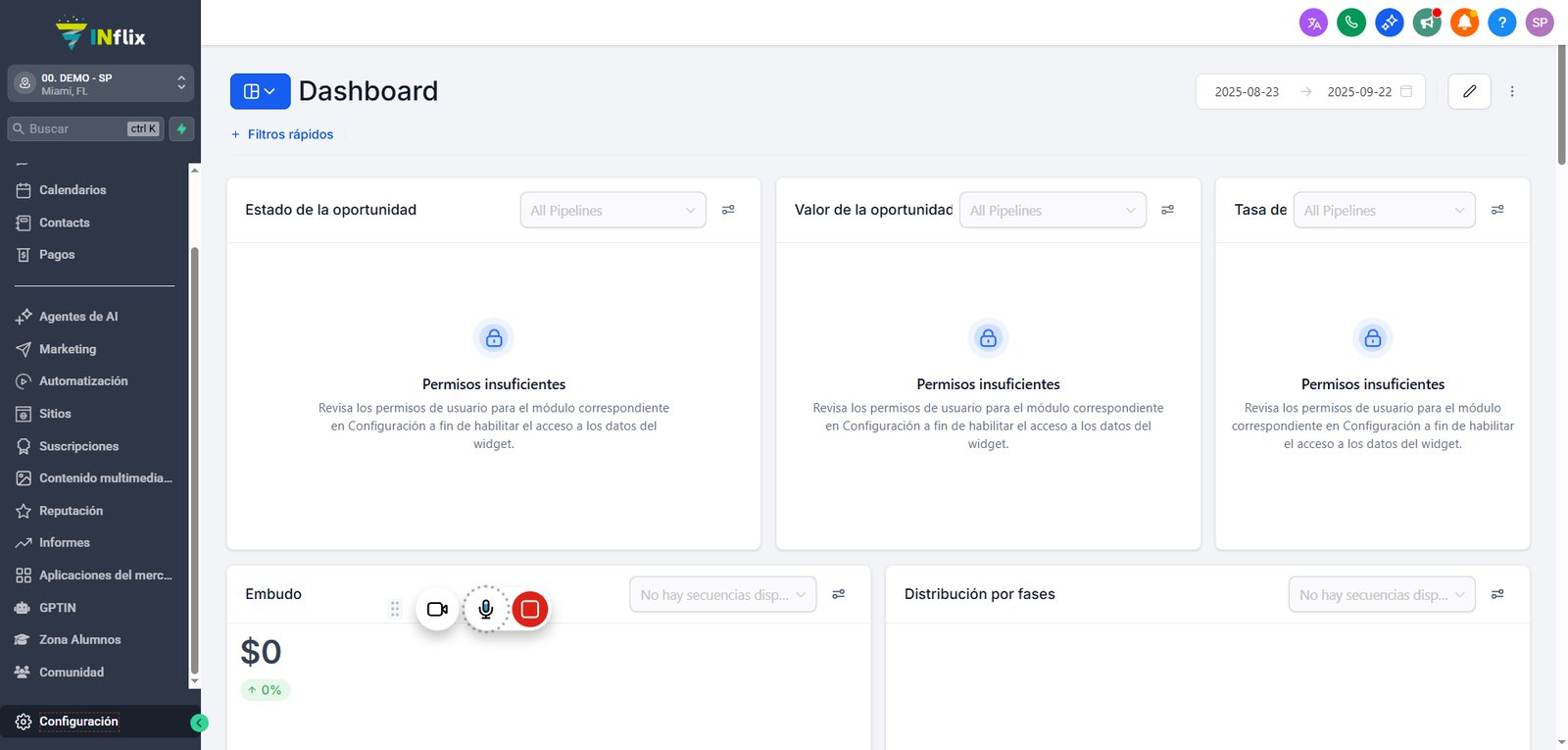
Task: Expand All Pipelines for Estado de la oportunidad
Action: (612, 210)
